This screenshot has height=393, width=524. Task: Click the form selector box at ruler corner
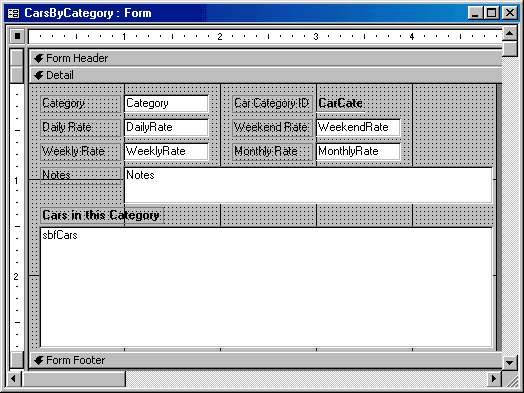coord(17,35)
